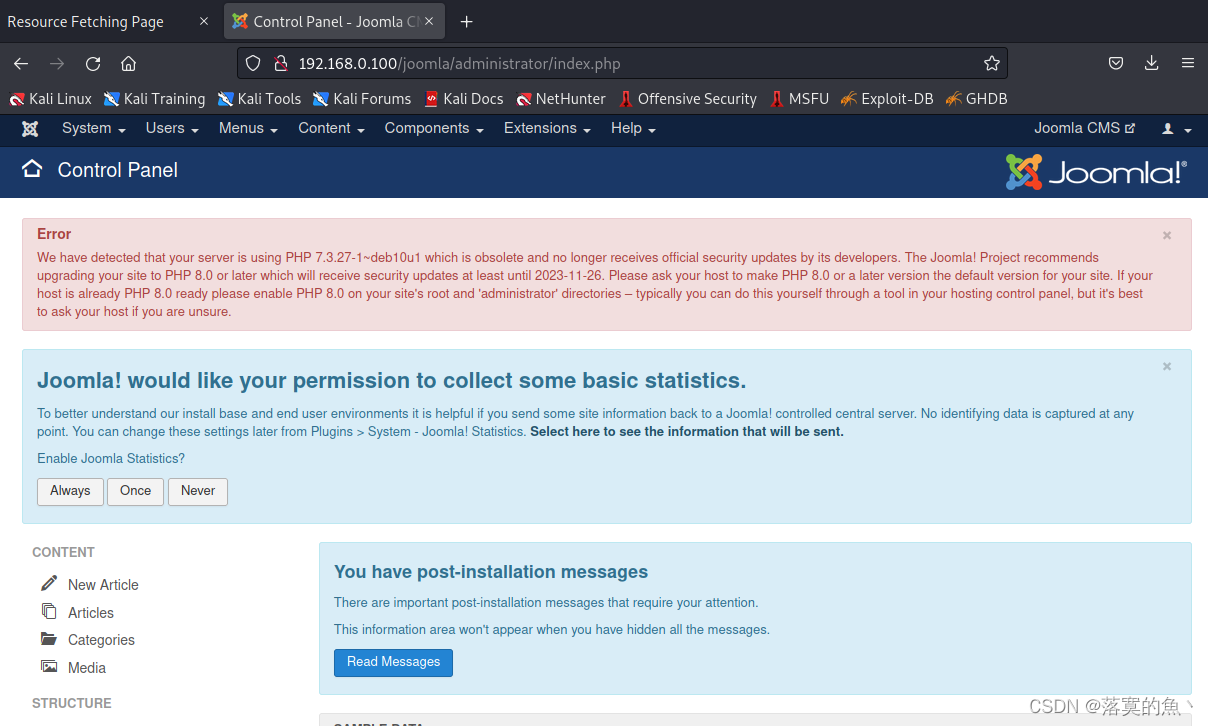Open Kali Linux bookmark
Screen dimensions: 1208x726
point(50,99)
